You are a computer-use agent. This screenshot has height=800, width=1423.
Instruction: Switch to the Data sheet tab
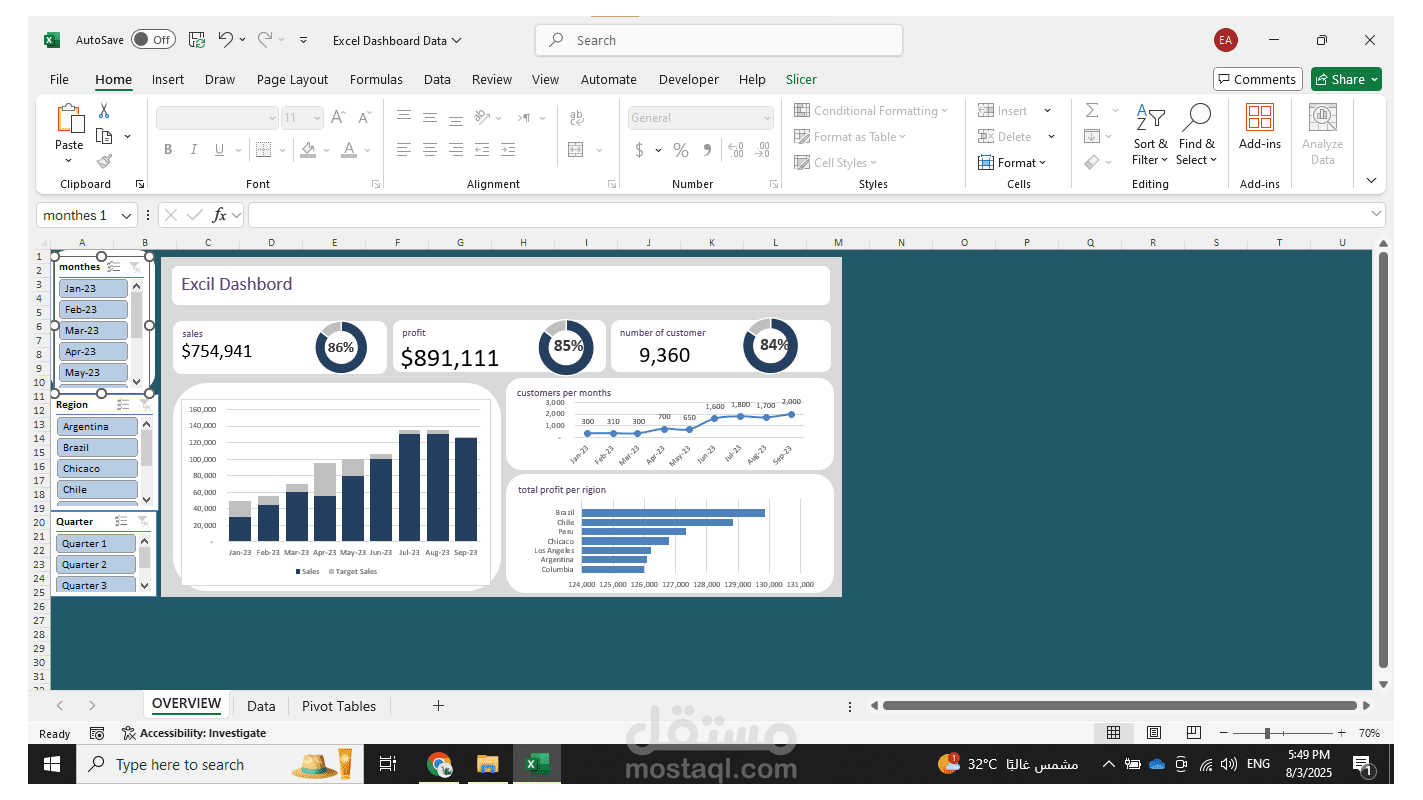(261, 706)
